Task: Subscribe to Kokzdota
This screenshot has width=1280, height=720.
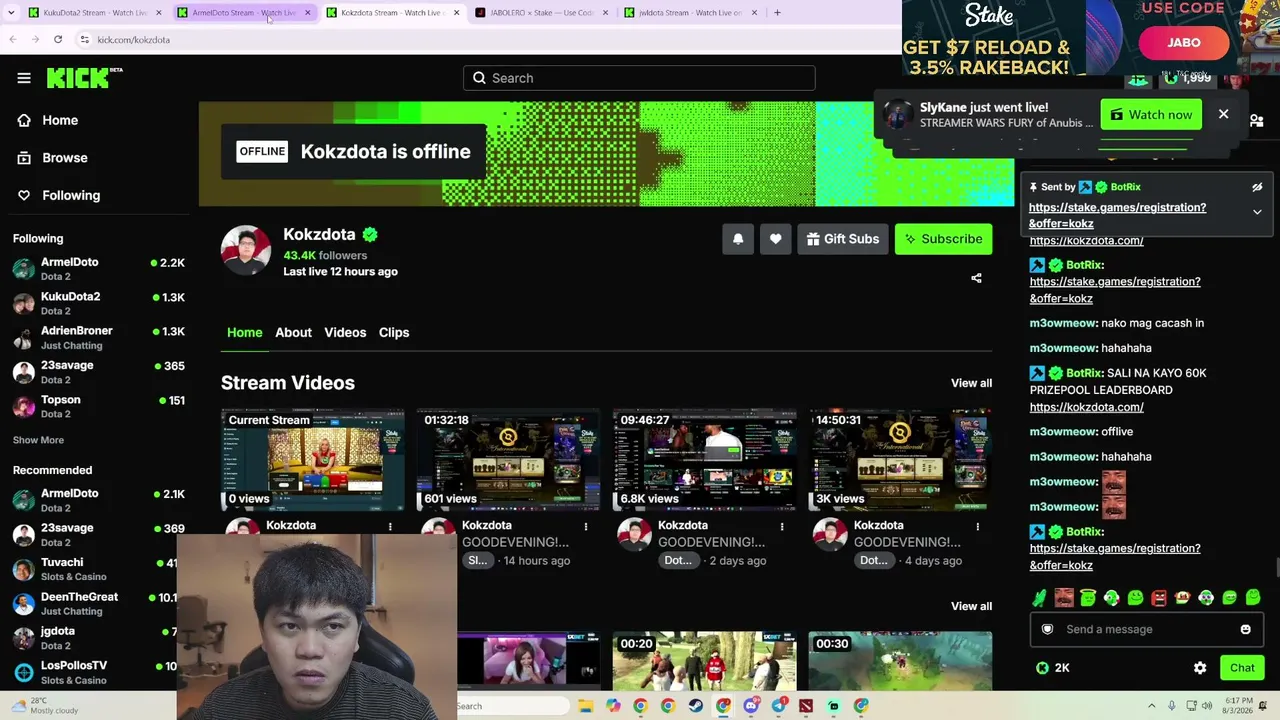Action: (x=943, y=239)
